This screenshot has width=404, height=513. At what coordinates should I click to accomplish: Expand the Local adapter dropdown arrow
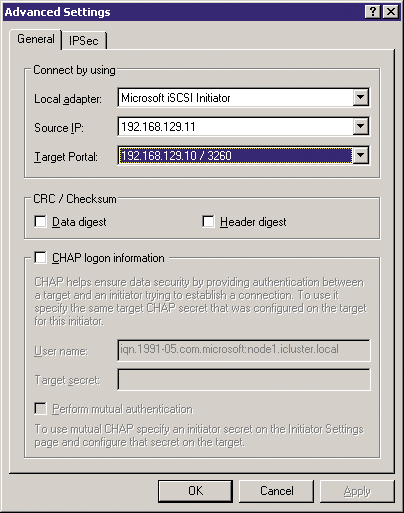click(x=360, y=97)
